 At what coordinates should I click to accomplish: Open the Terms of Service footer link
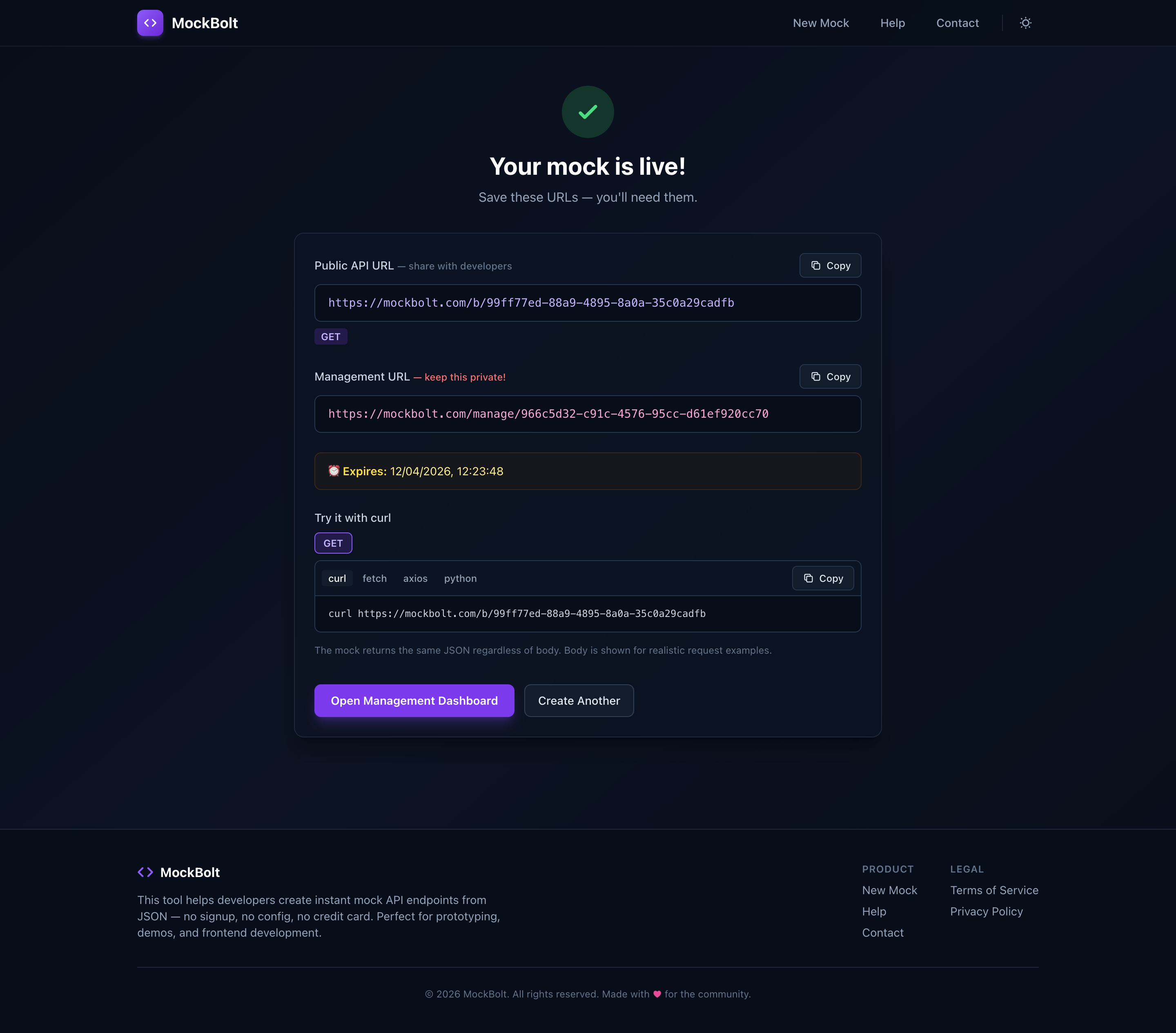point(993,891)
